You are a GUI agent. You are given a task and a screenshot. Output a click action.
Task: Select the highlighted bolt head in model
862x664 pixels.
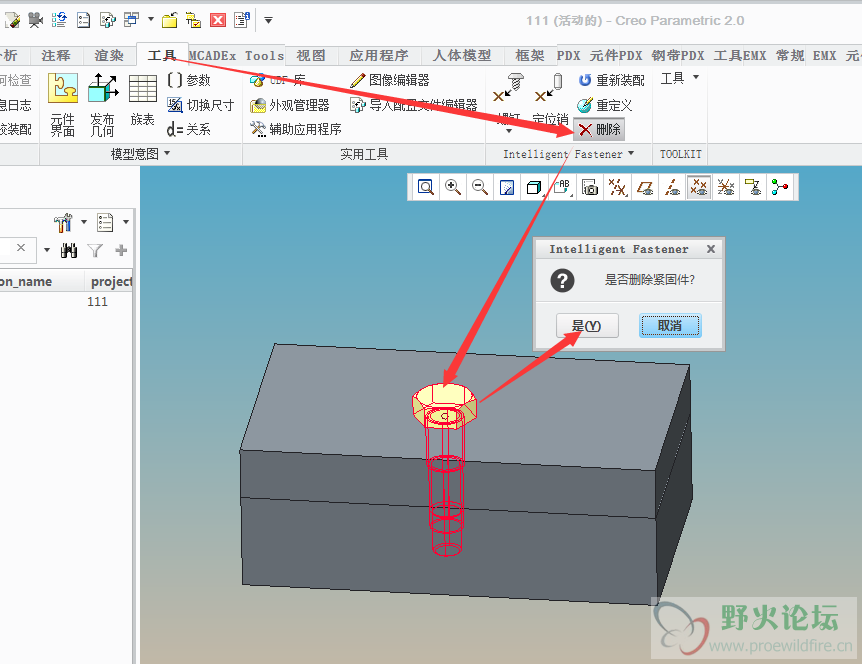pyautogui.click(x=444, y=405)
